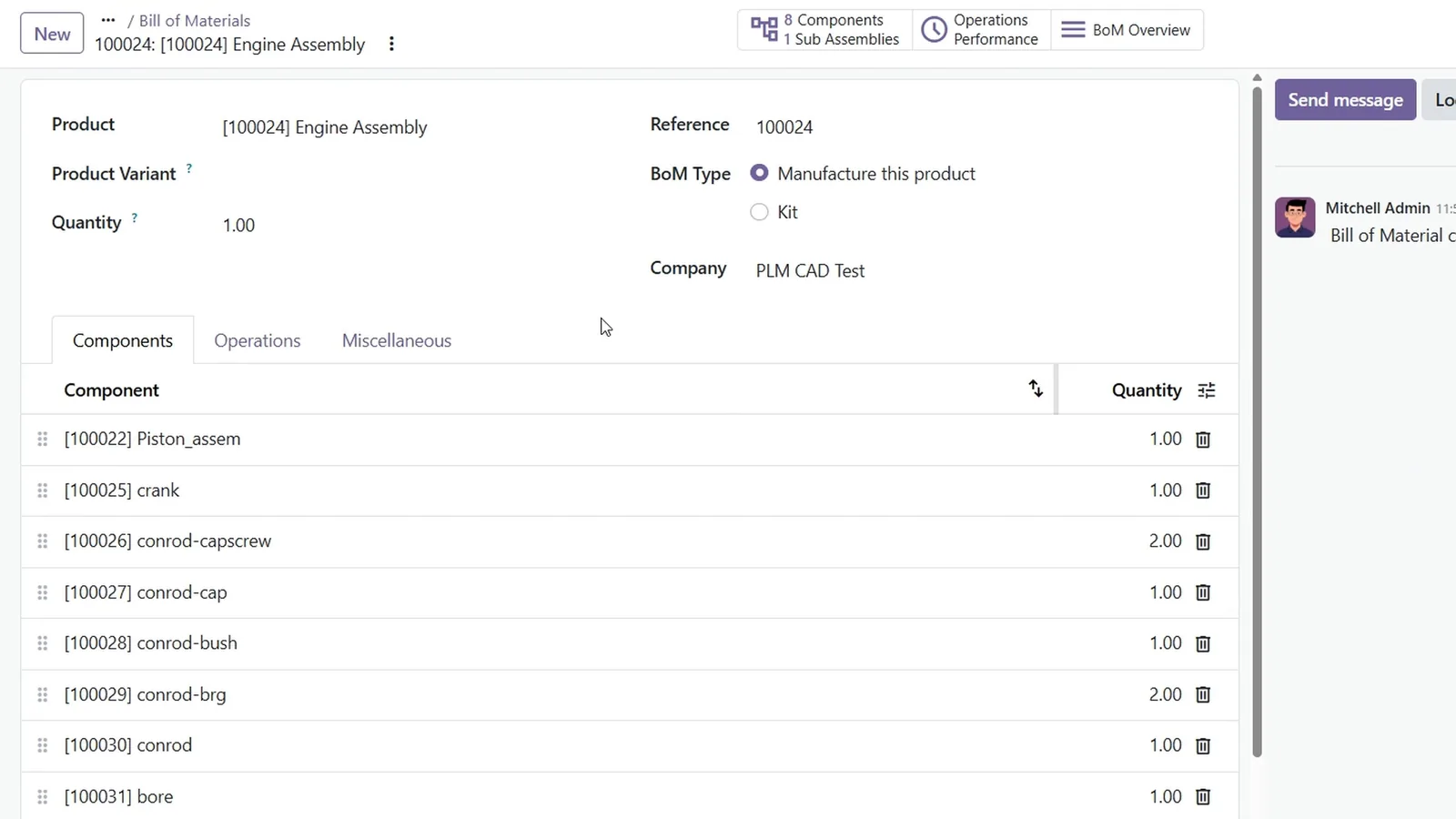Click Mitchell Admin avatar
This screenshot has width=1456, height=819.
click(1295, 217)
